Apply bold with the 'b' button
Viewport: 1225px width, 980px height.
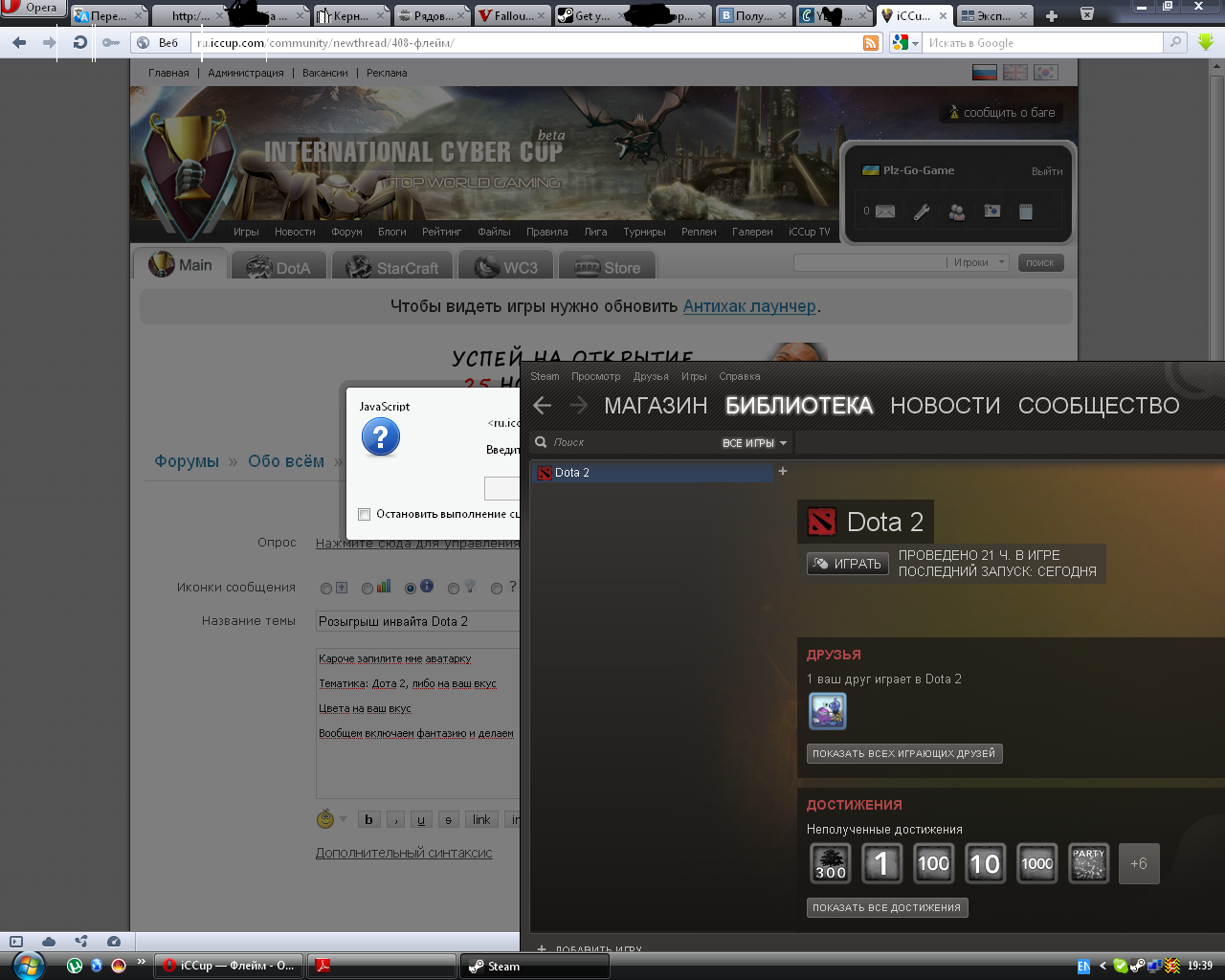(368, 819)
